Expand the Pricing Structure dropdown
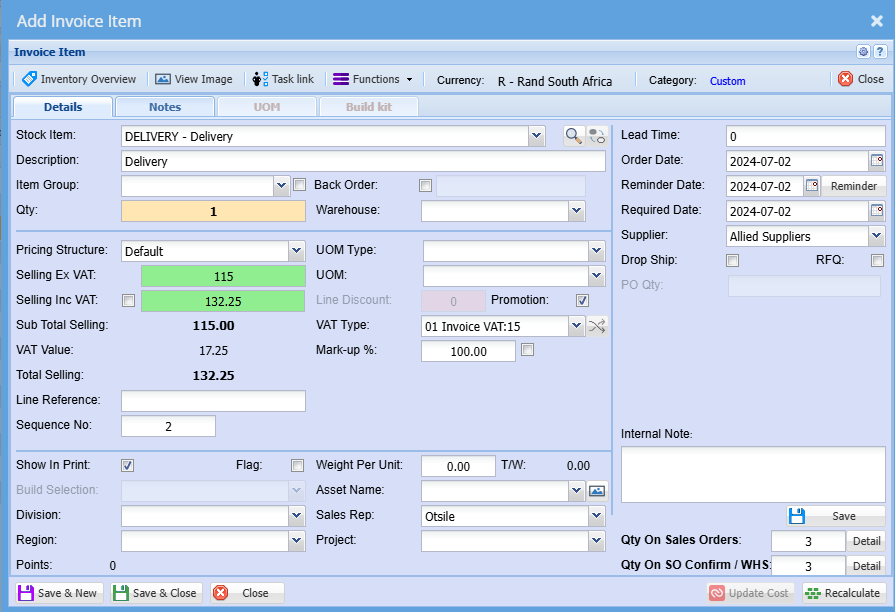 (296, 251)
